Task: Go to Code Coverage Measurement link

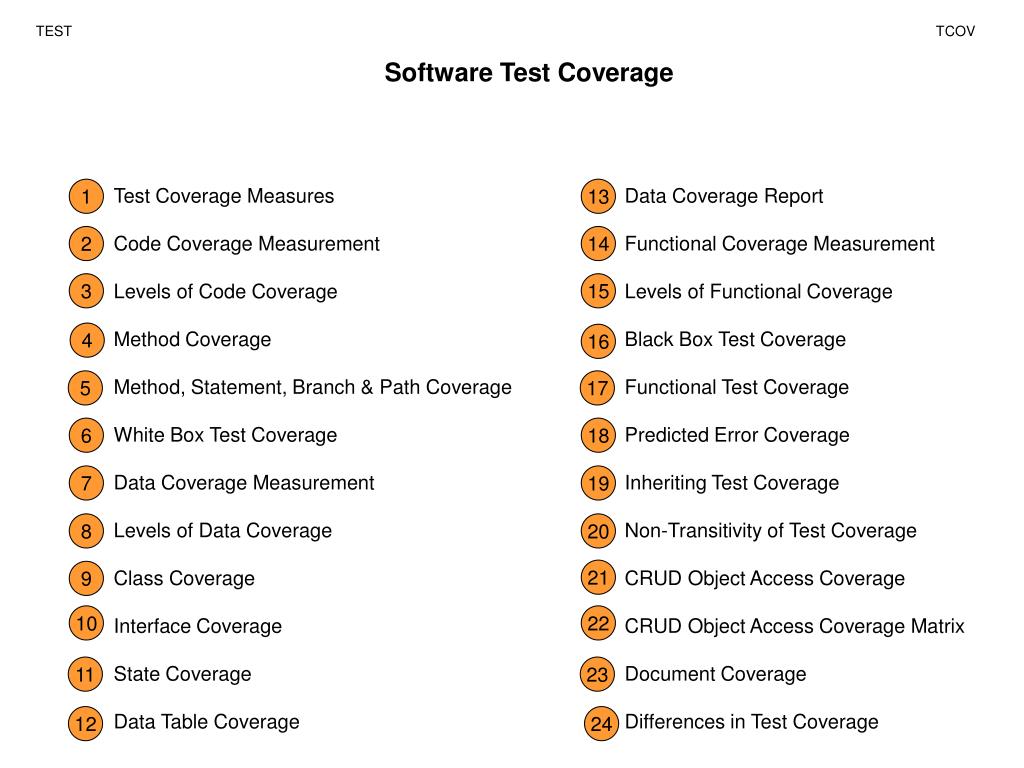Action: [246, 244]
